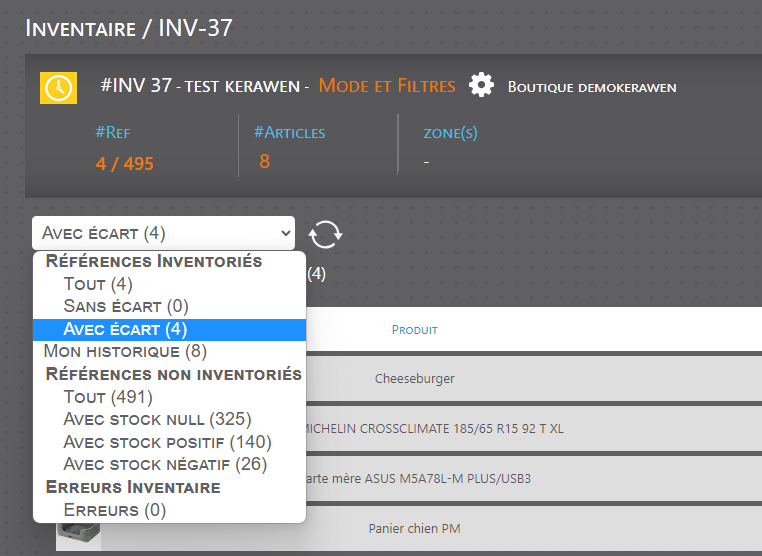The image size is (762, 556).
Task: Open settings with the gear icon
Action: [481, 85]
